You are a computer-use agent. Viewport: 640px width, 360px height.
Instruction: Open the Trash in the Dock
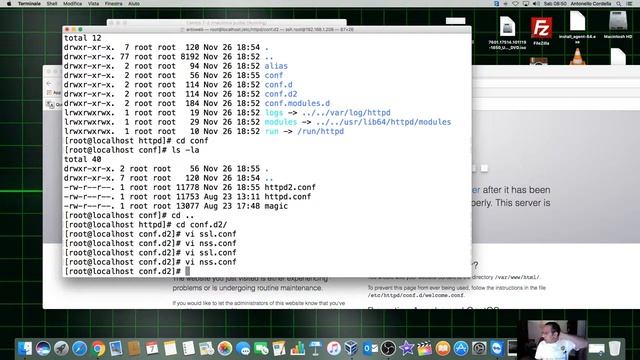(614, 348)
